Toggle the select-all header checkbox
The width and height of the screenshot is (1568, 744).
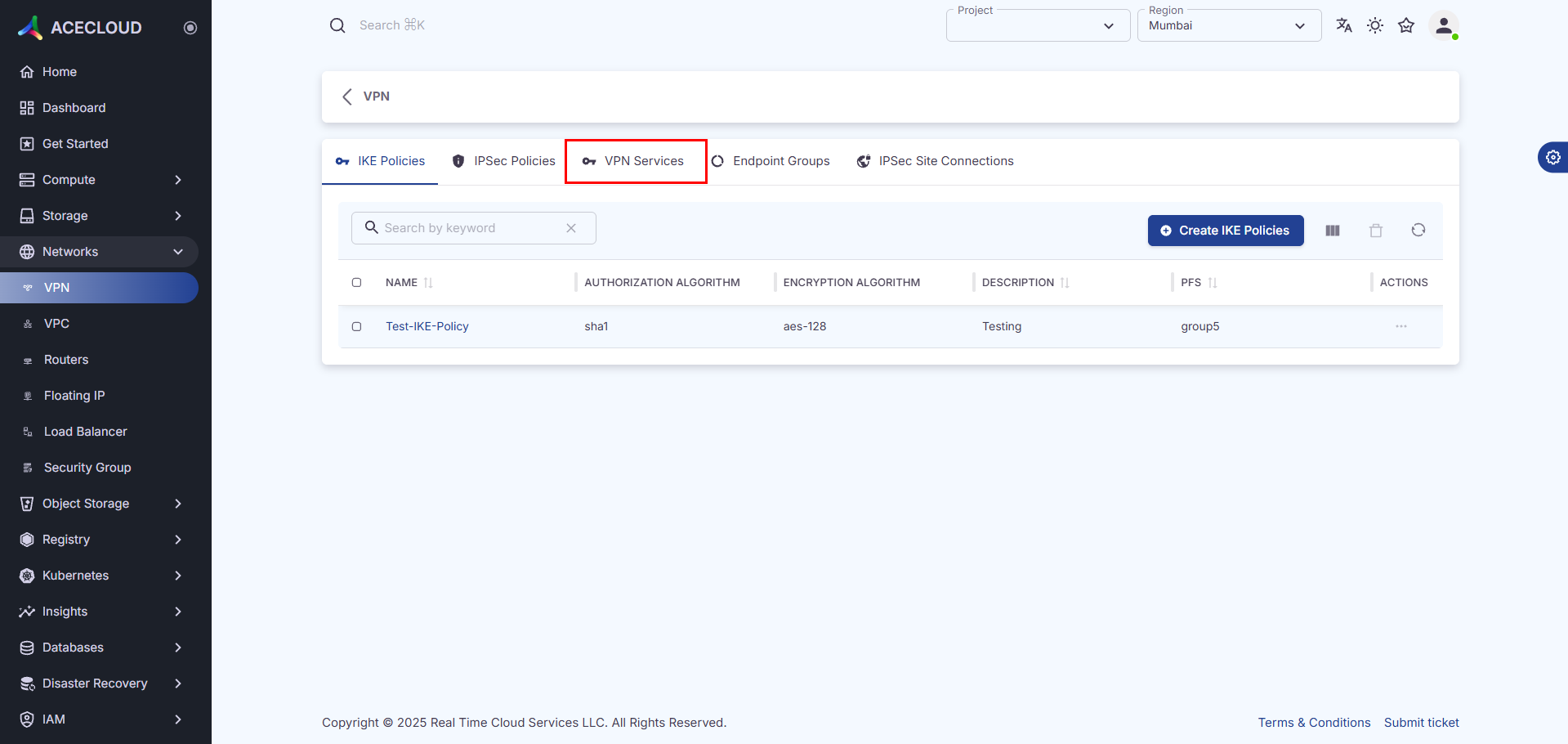(x=356, y=283)
